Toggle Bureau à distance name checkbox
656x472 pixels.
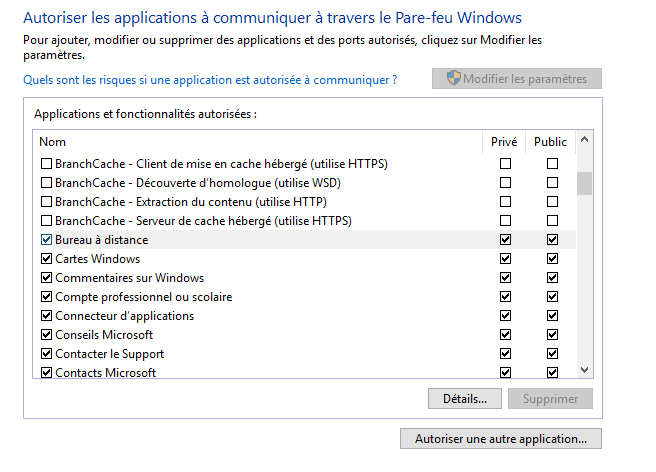point(46,240)
